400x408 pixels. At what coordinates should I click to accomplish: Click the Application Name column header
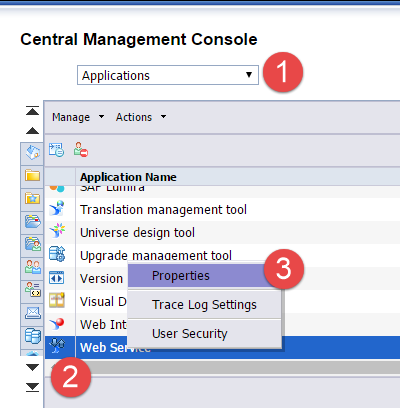[128, 177]
